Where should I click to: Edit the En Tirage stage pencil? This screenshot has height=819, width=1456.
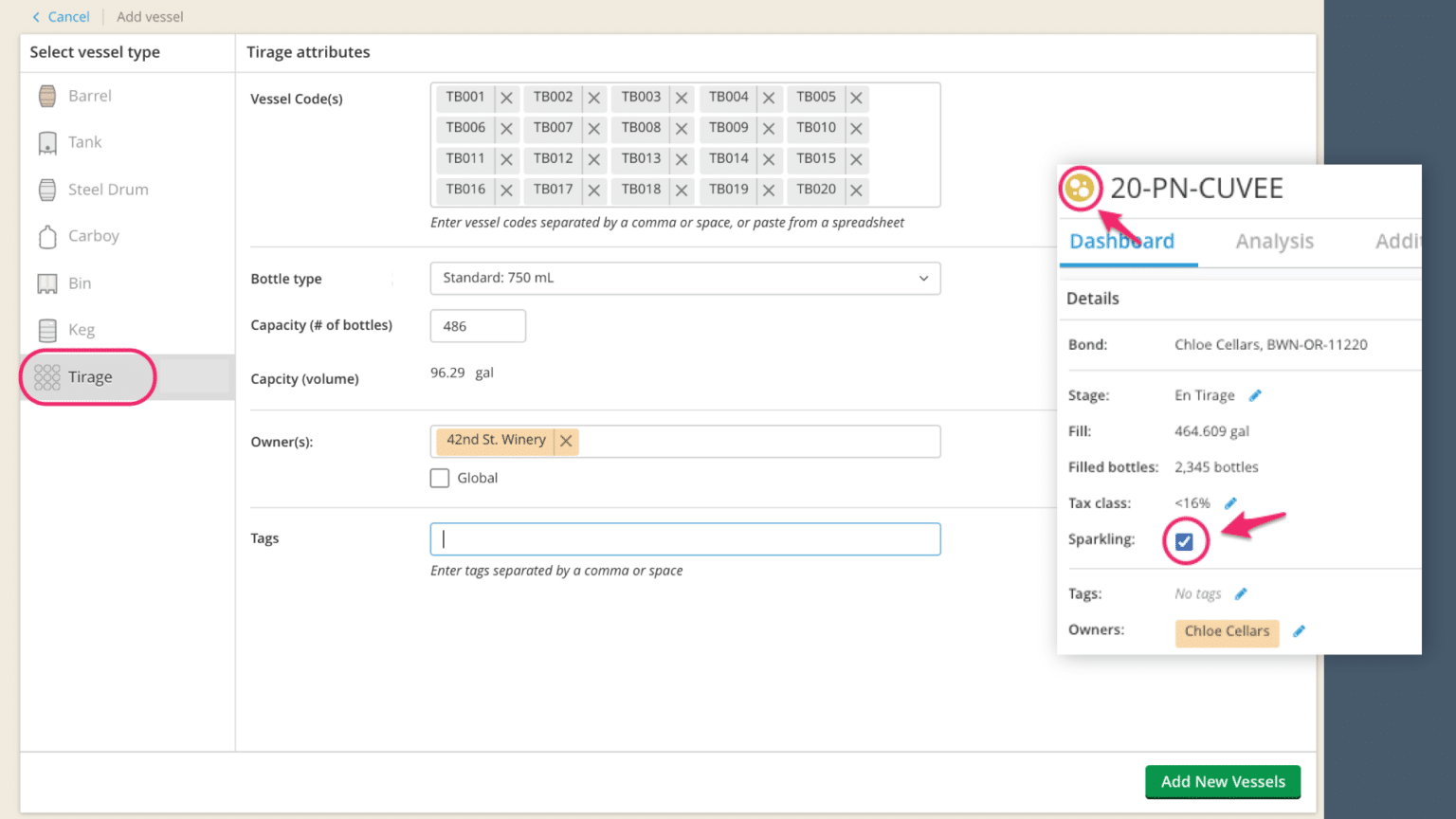[1255, 395]
